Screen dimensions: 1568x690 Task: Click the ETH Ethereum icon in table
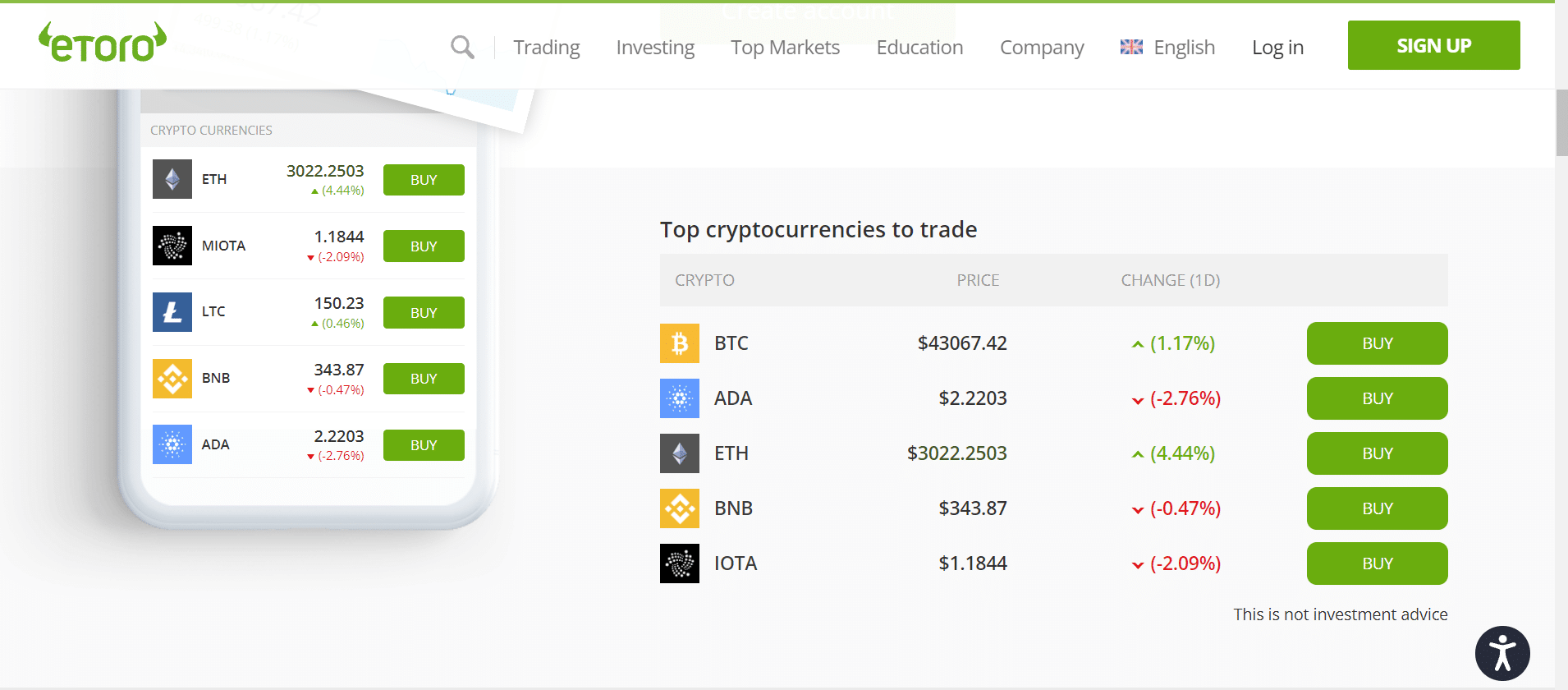click(680, 453)
